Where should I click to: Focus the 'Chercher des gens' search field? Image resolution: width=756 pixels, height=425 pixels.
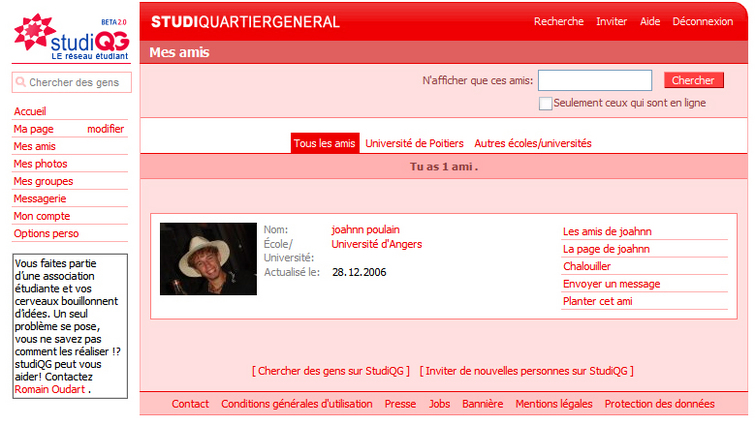click(x=74, y=82)
